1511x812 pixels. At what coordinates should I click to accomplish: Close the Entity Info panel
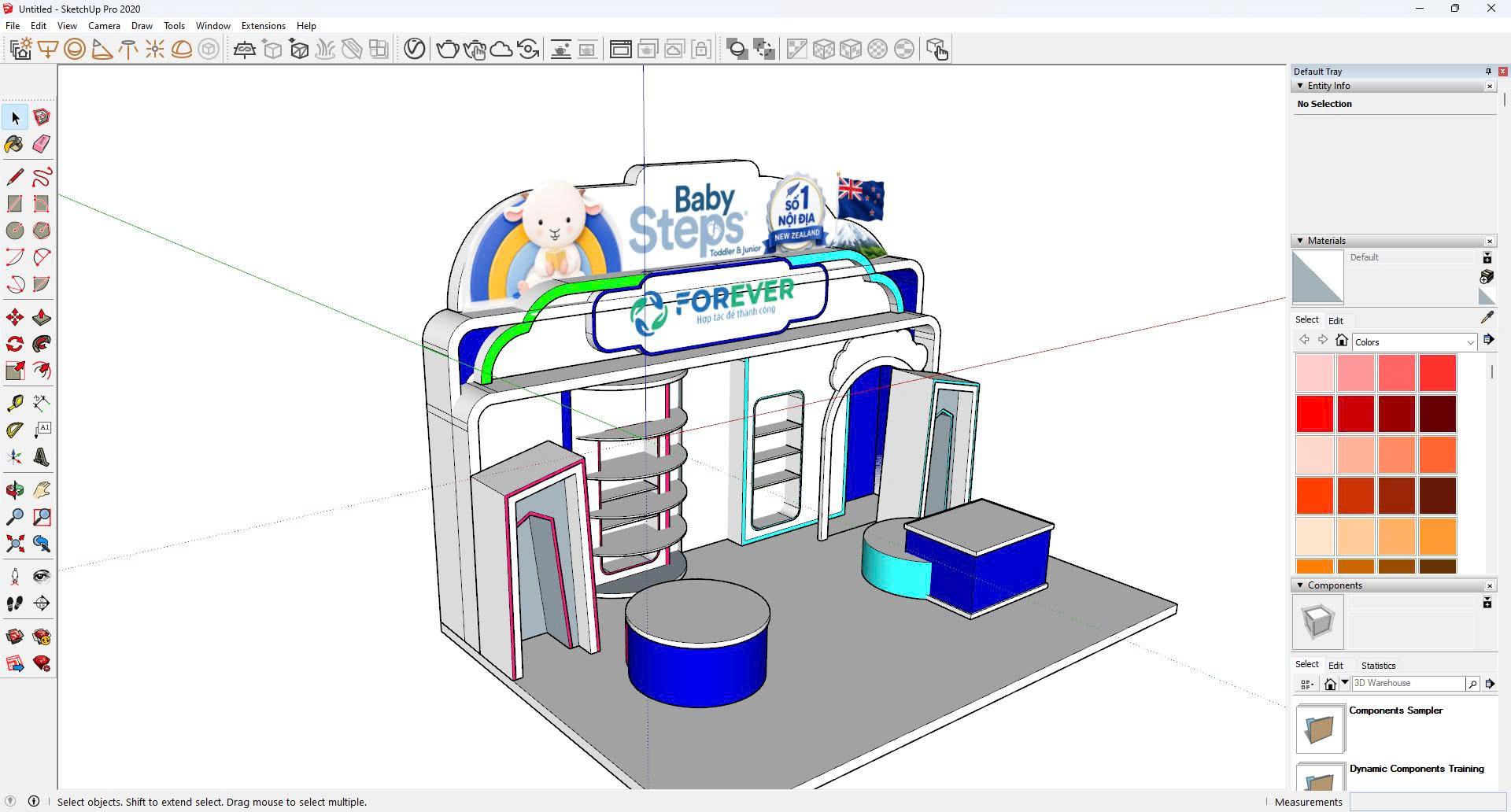coord(1489,87)
